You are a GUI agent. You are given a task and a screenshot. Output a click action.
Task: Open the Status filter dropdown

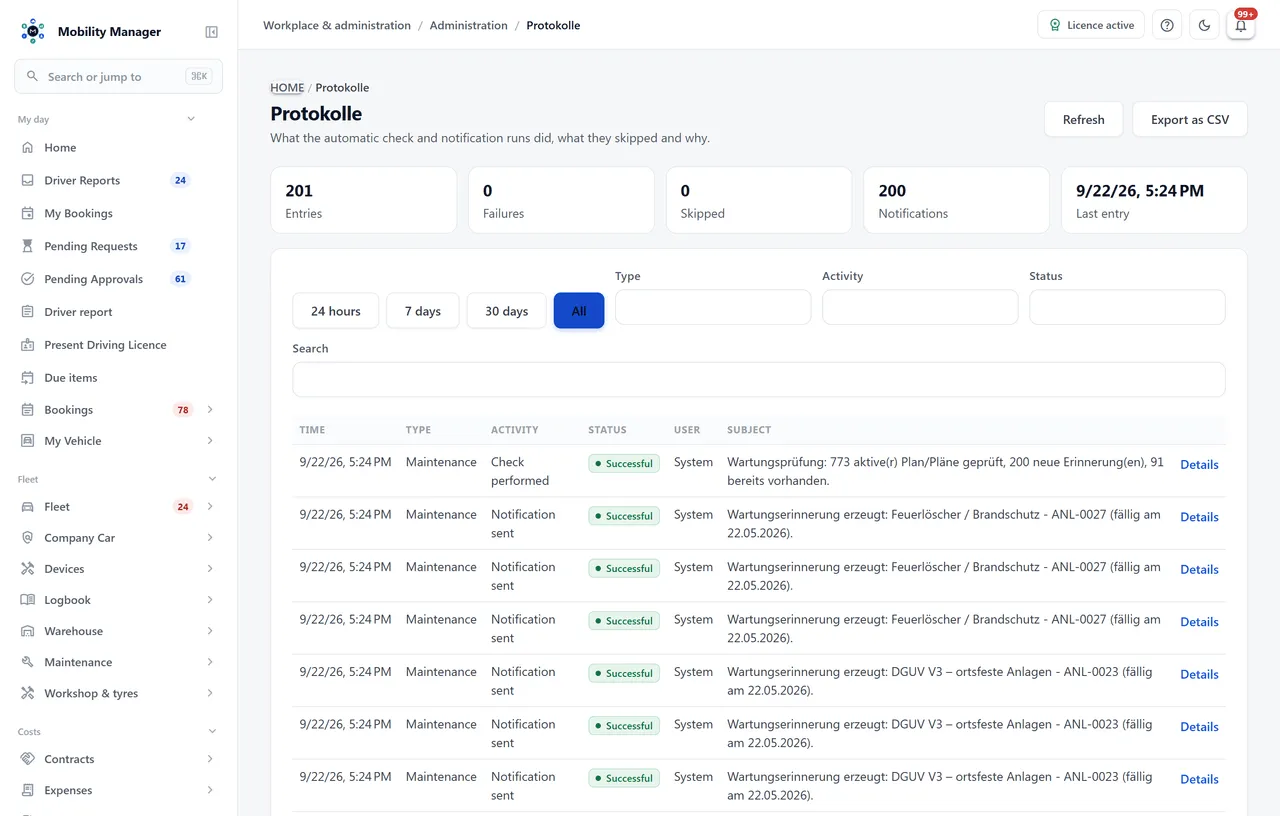(1127, 307)
